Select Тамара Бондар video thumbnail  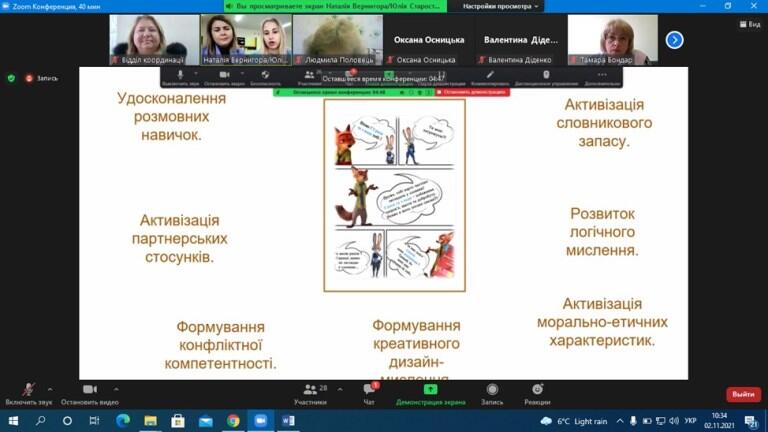click(x=613, y=40)
